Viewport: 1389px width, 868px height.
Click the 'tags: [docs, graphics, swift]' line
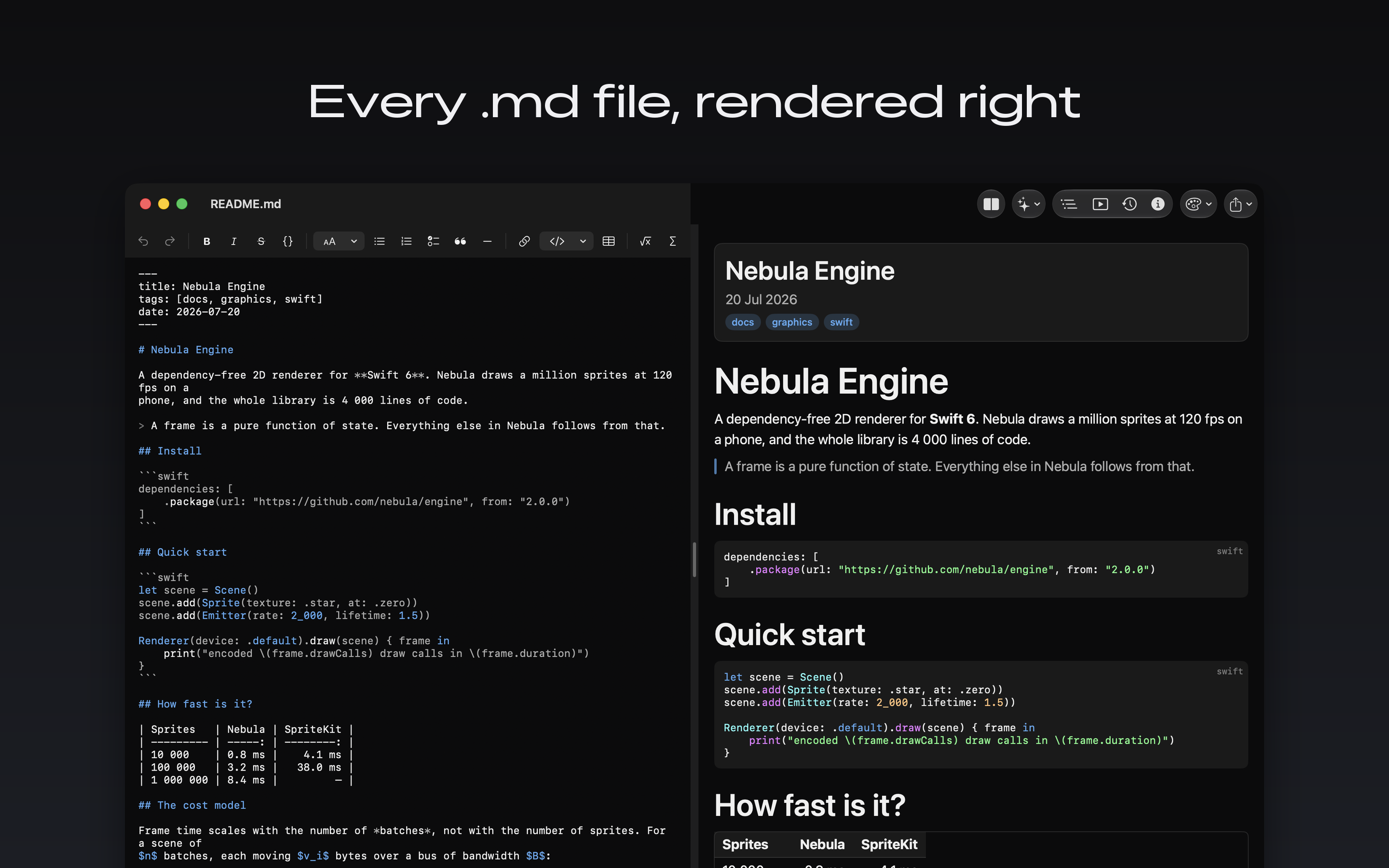point(230,298)
